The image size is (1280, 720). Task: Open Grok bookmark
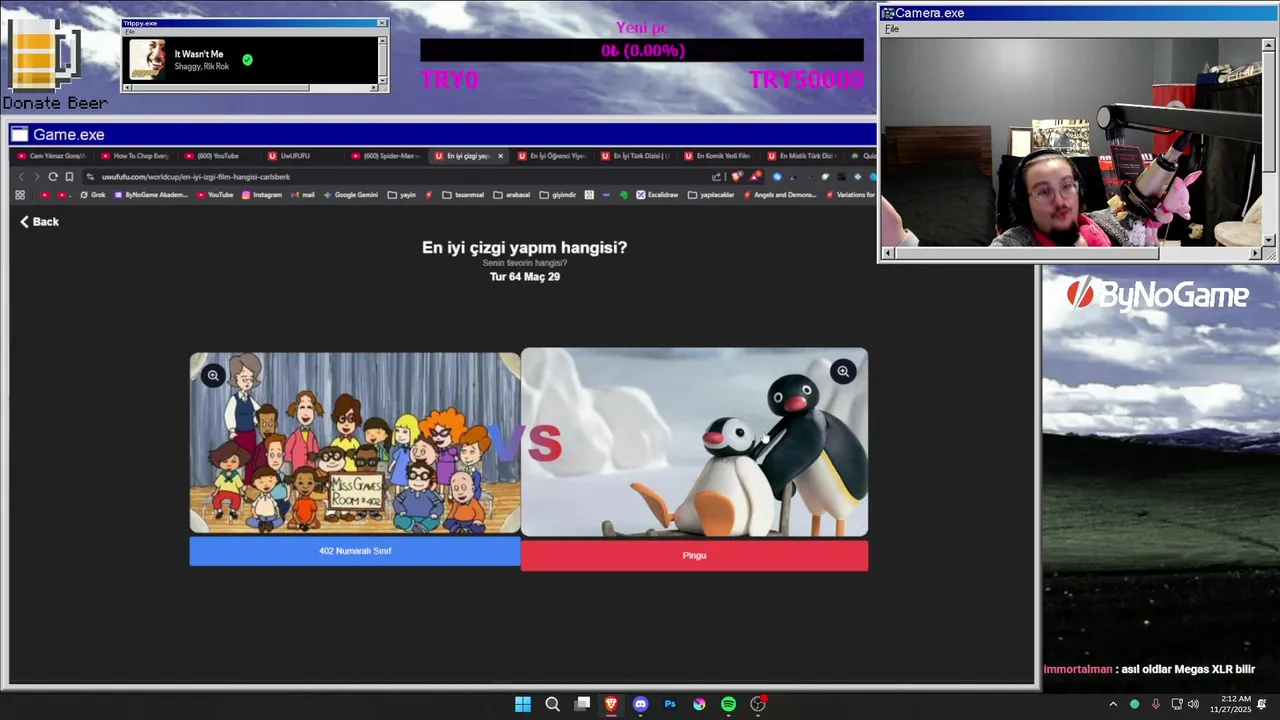point(93,195)
